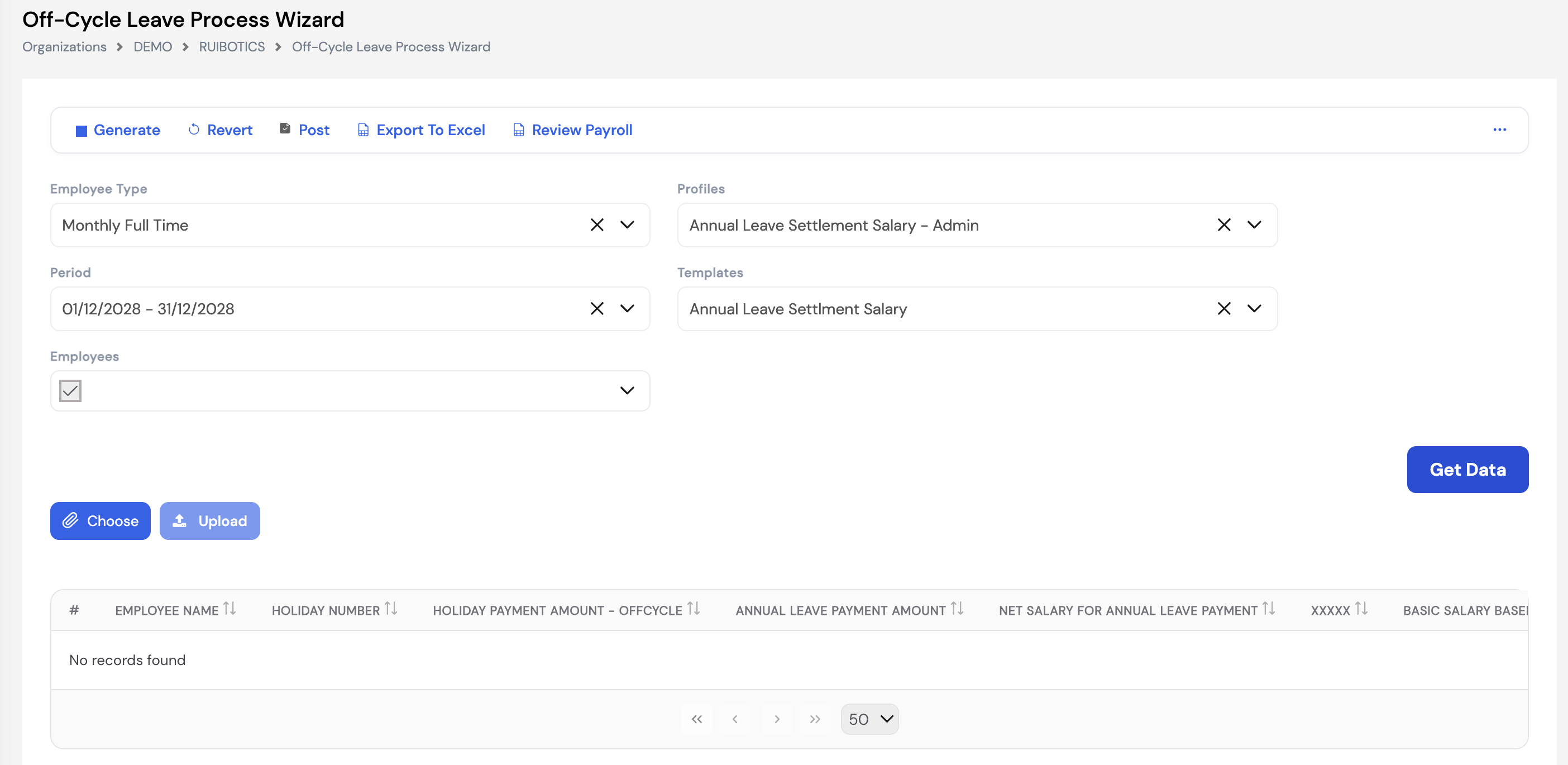Sort by Holiday Payment Amount - Offcycle
1568x765 pixels.
coord(694,609)
